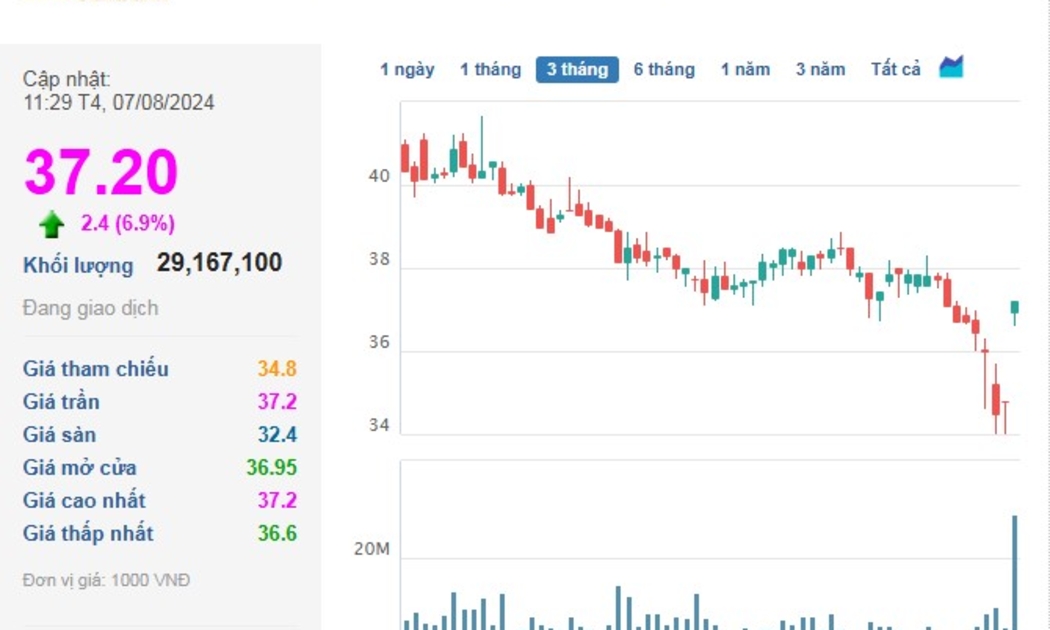Viewport: 1050px width, 630px height.
Task: Click the current price 37.20
Action: tap(101, 172)
